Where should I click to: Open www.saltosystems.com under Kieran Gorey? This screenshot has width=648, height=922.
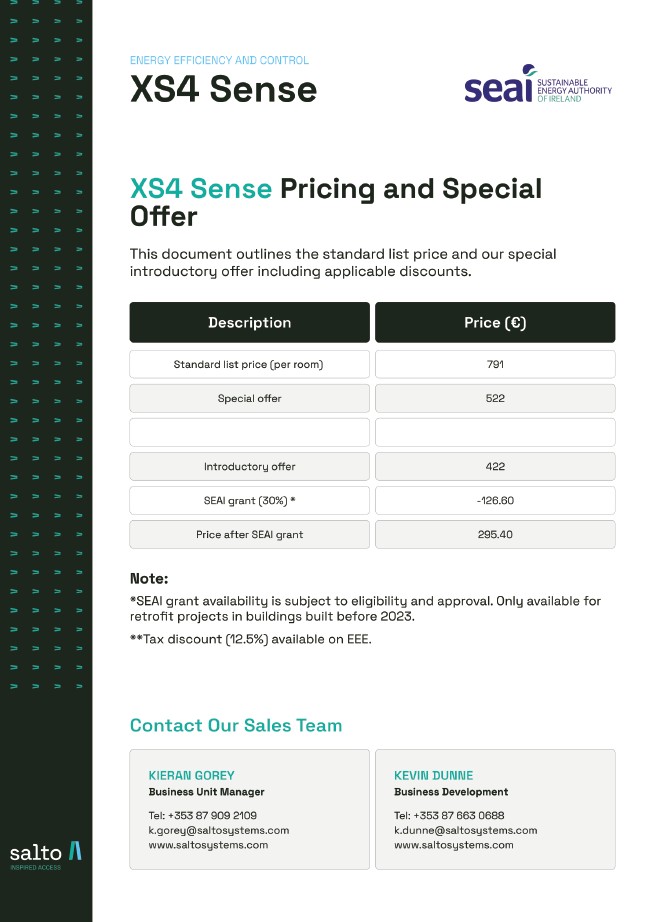[208, 845]
